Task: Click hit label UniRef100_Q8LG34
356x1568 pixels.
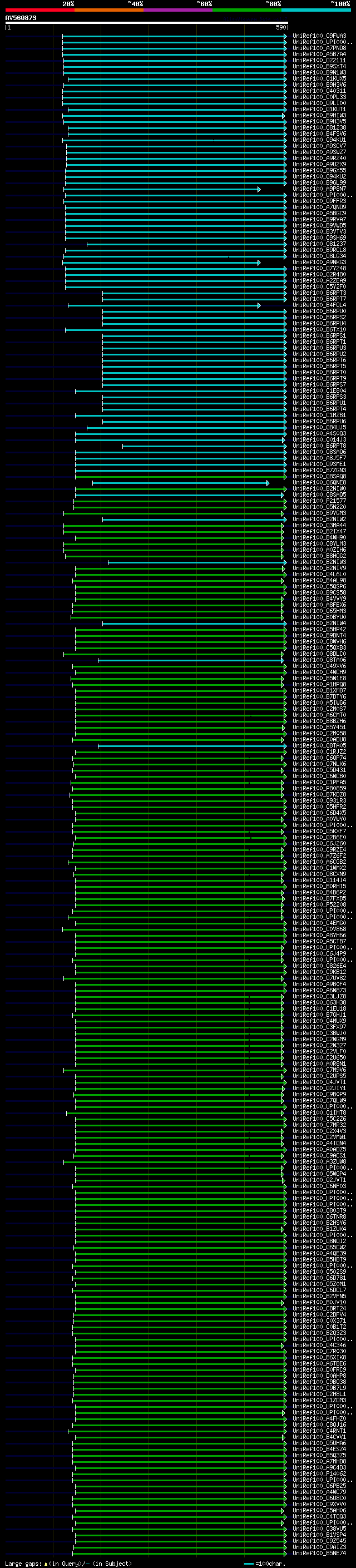Action: click(x=319, y=256)
